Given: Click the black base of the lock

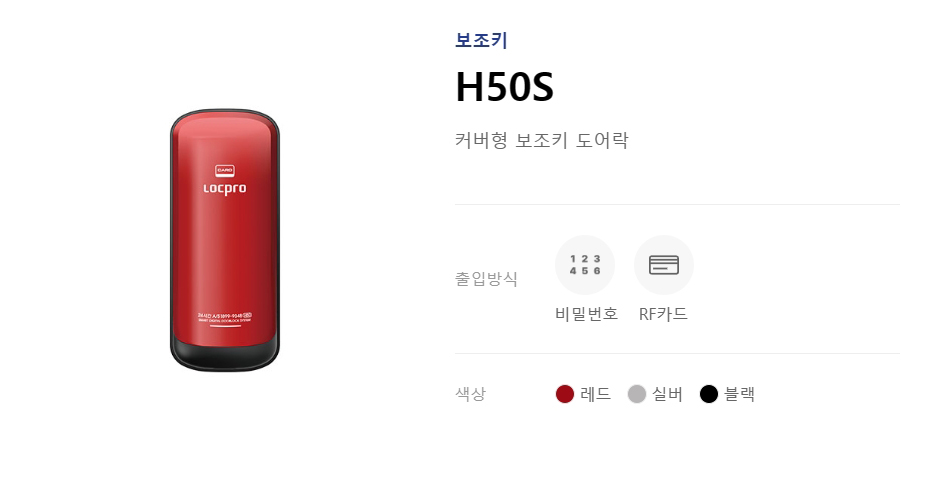Looking at the screenshot, I should 225,356.
